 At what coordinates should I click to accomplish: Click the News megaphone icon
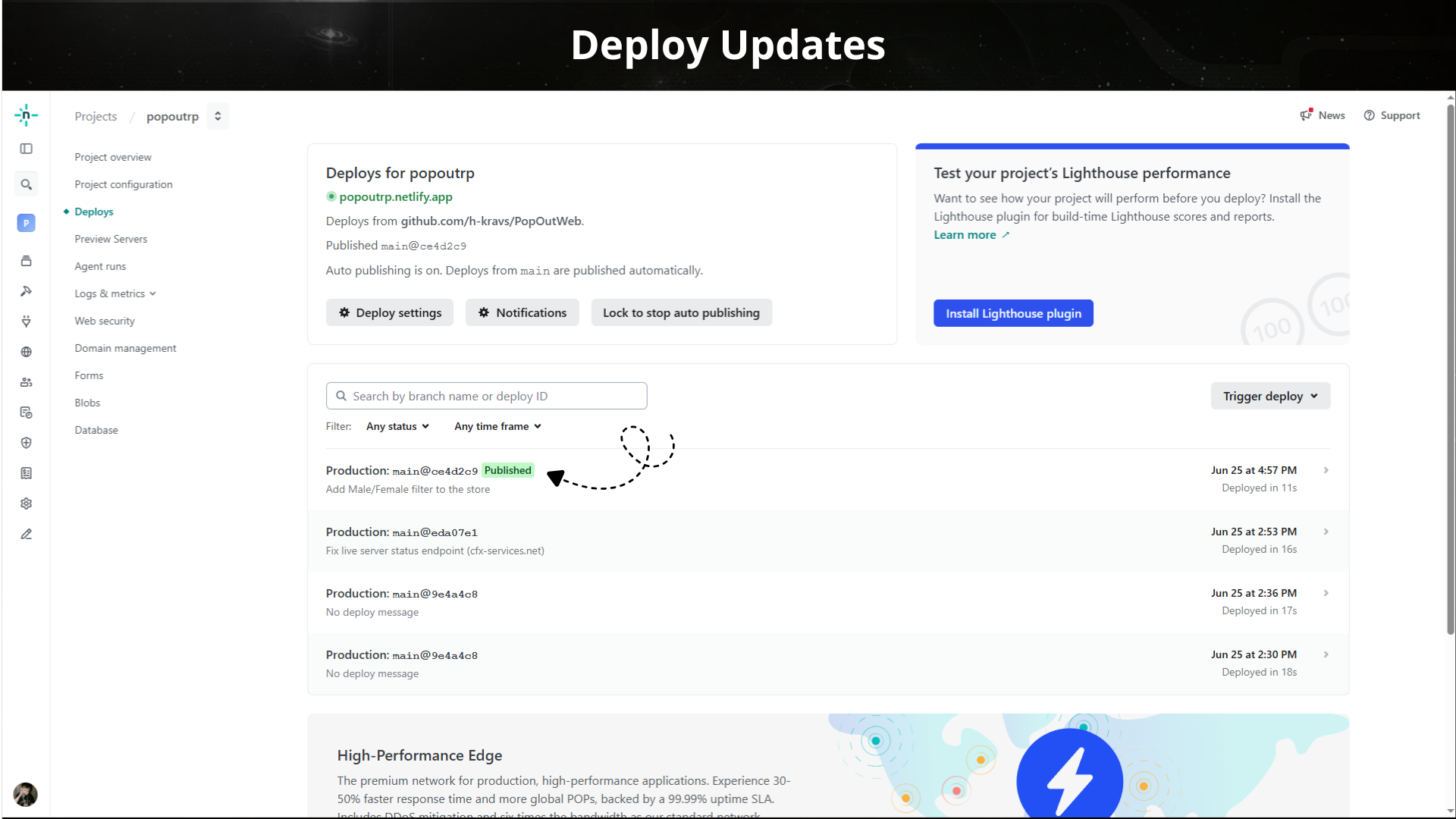[x=1306, y=115]
